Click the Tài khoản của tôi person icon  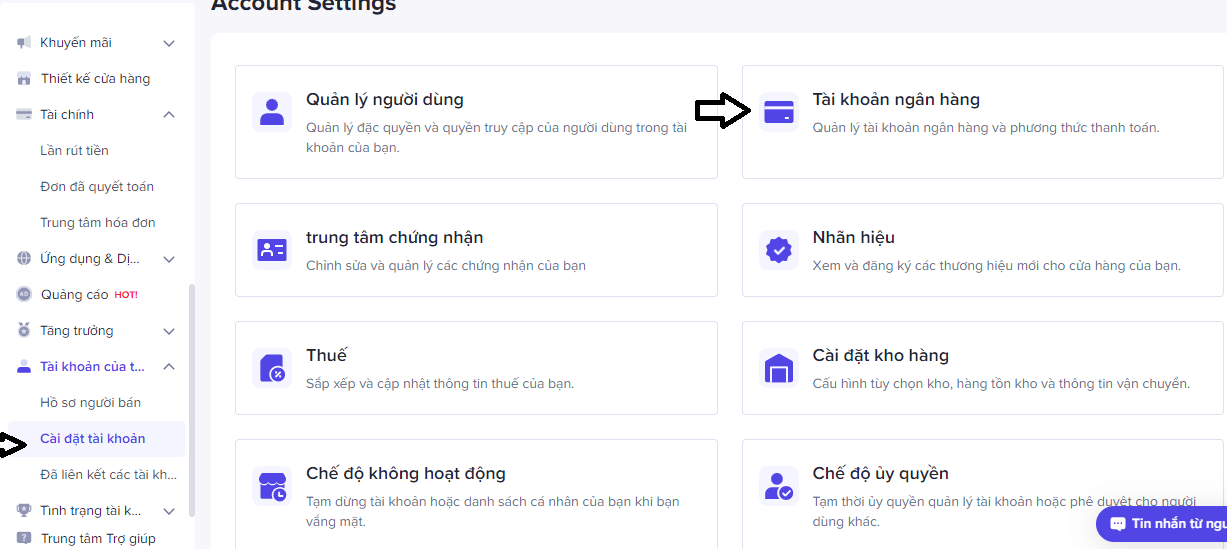tap(24, 367)
